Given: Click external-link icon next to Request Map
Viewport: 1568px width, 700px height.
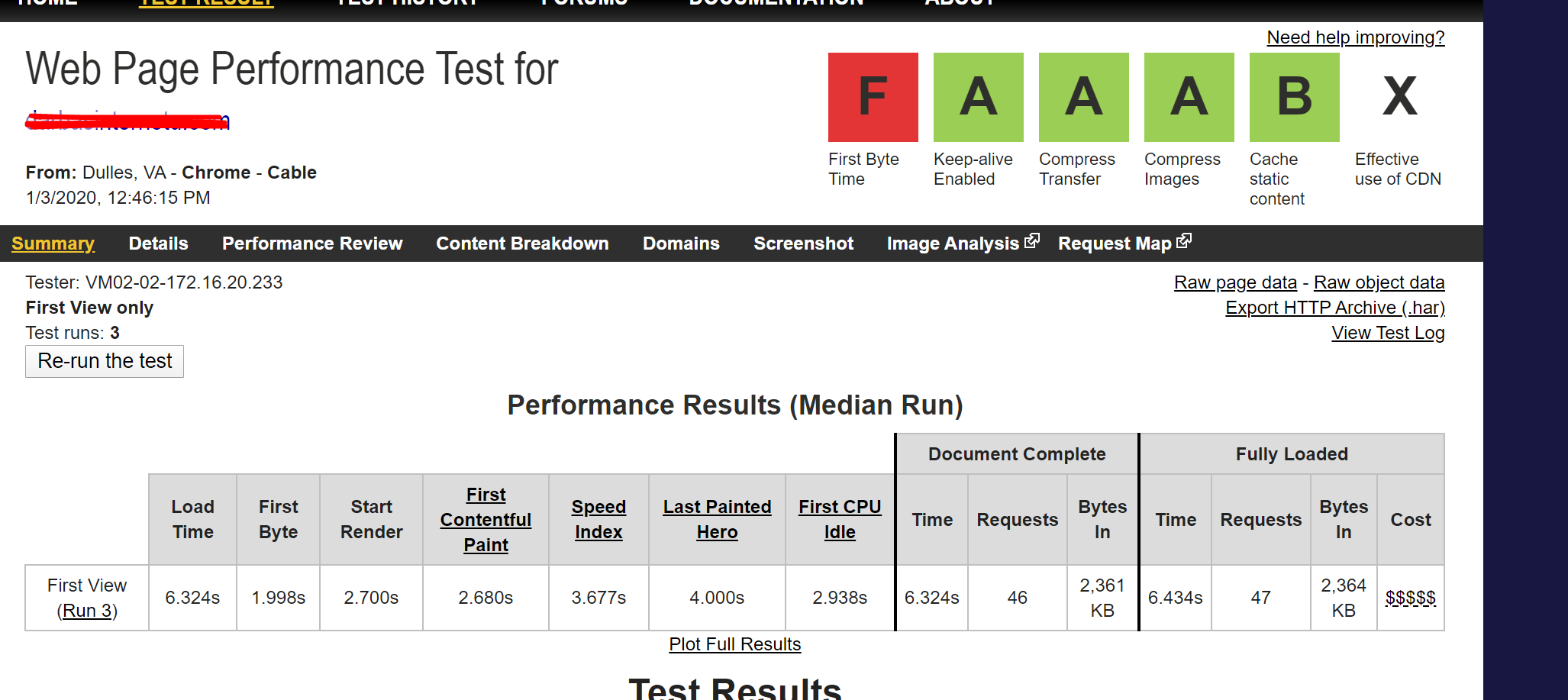Looking at the screenshot, I should click(1184, 241).
